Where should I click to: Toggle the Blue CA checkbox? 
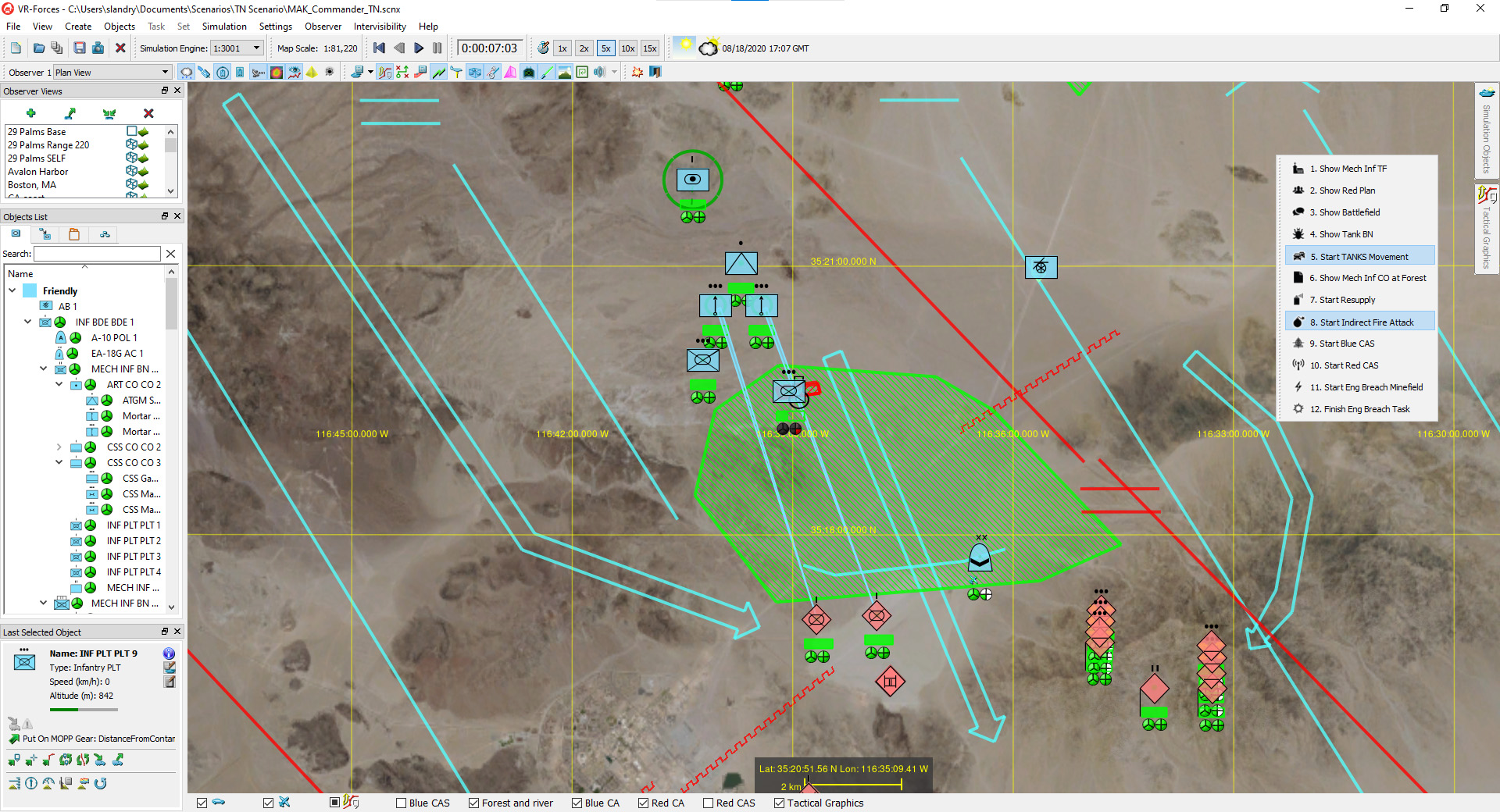click(577, 803)
